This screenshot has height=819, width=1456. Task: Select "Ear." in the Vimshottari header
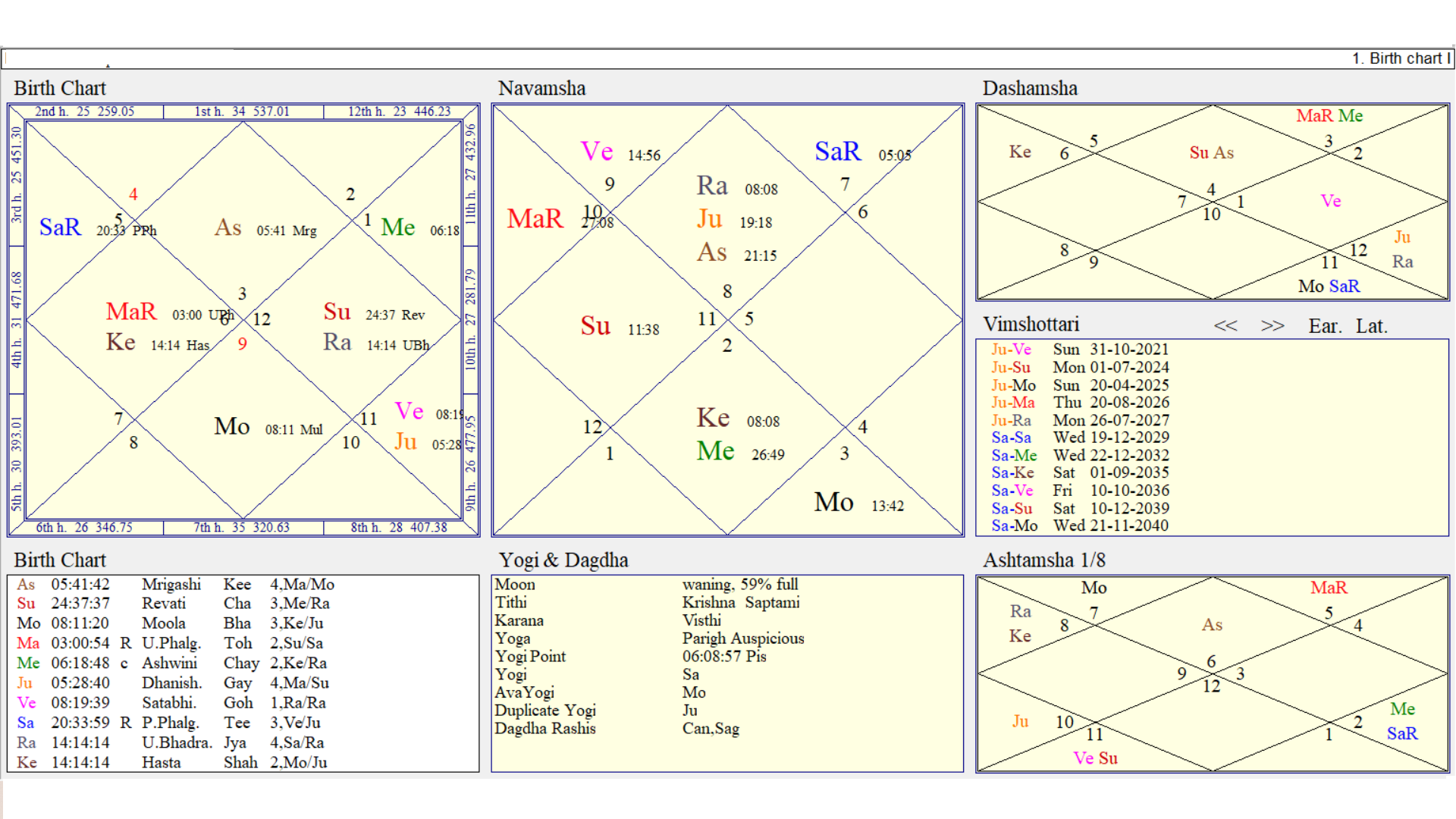tap(1324, 325)
